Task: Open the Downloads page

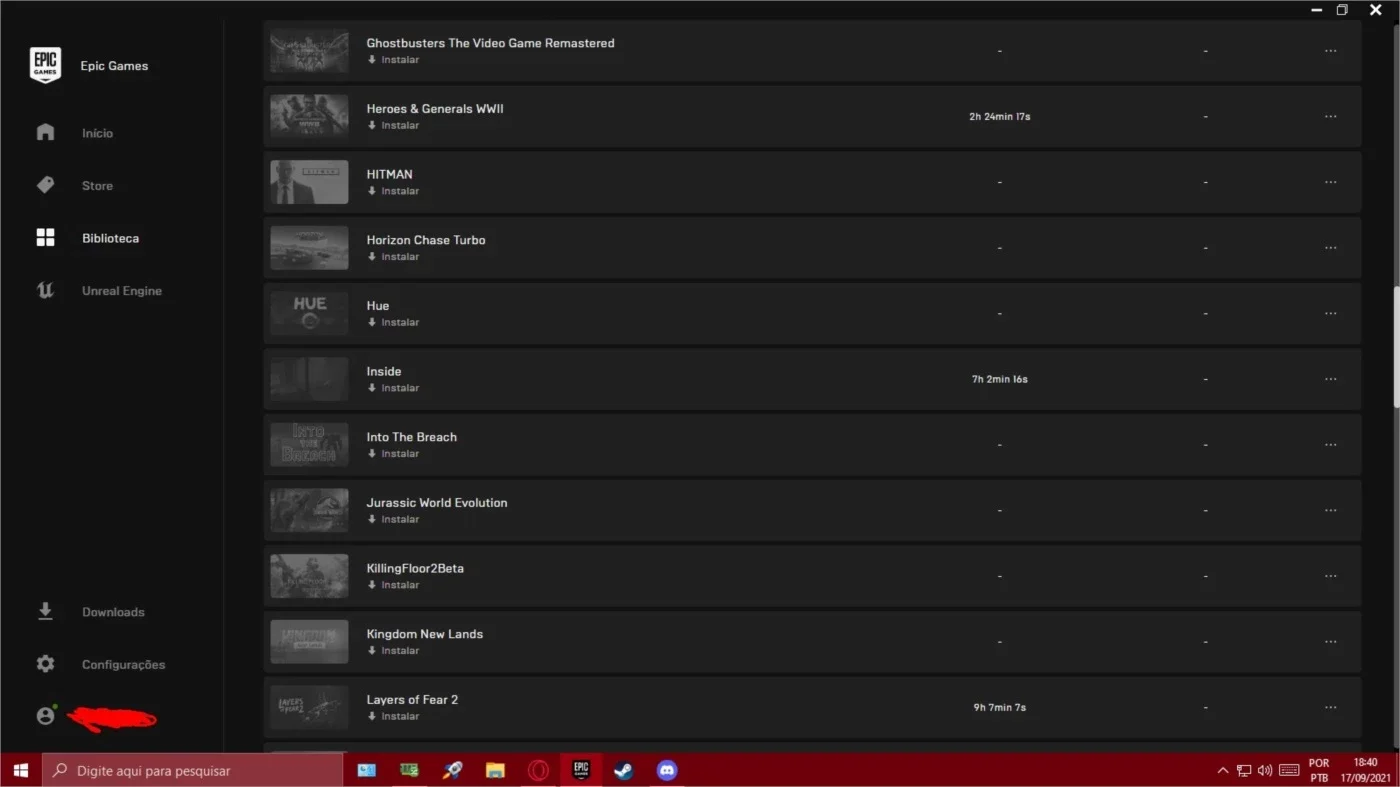Action: 113,612
